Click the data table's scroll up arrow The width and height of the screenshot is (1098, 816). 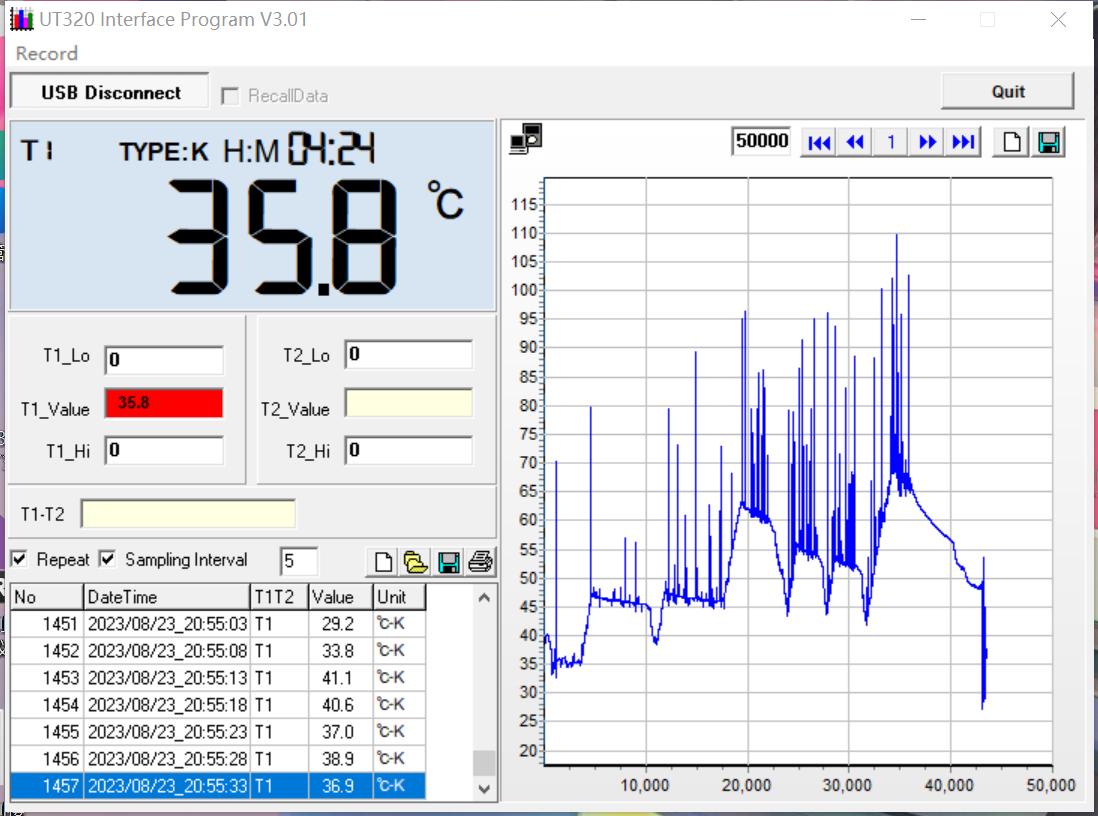point(484,598)
